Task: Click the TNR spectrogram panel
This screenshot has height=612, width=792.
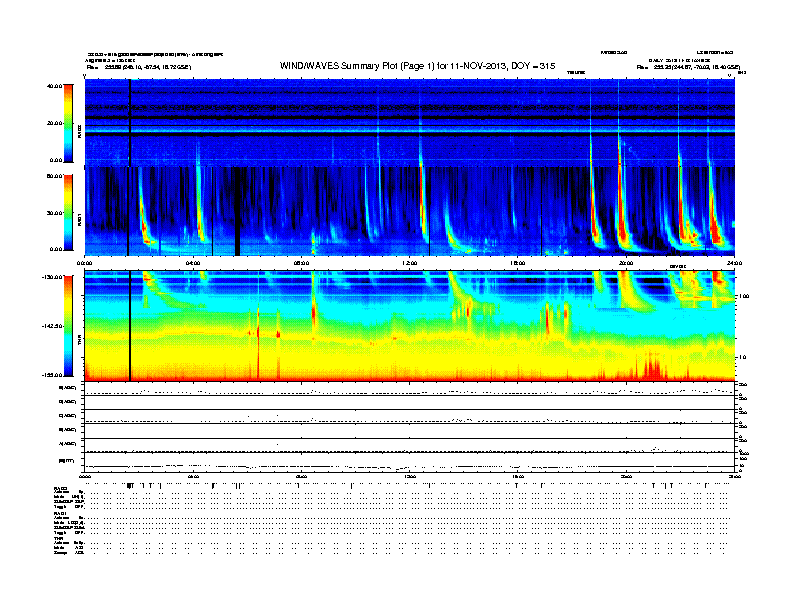Action: pos(410,326)
